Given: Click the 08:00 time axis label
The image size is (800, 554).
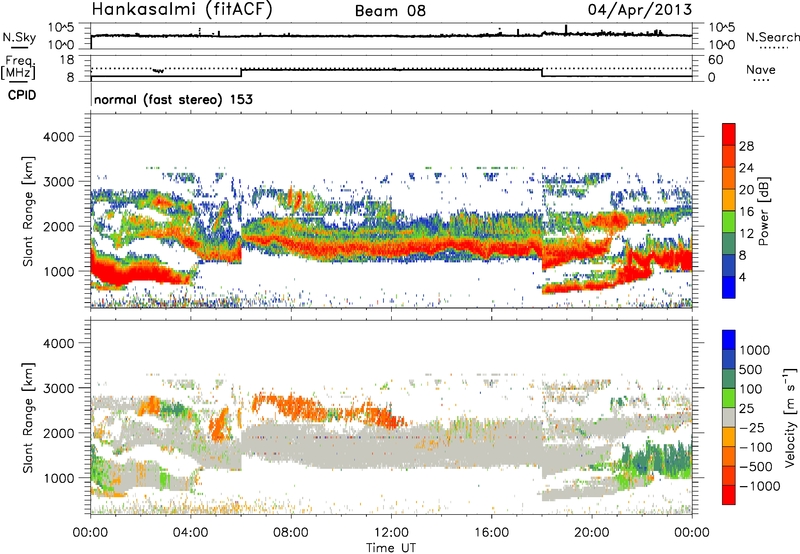Looking at the screenshot, I should click(x=291, y=533).
